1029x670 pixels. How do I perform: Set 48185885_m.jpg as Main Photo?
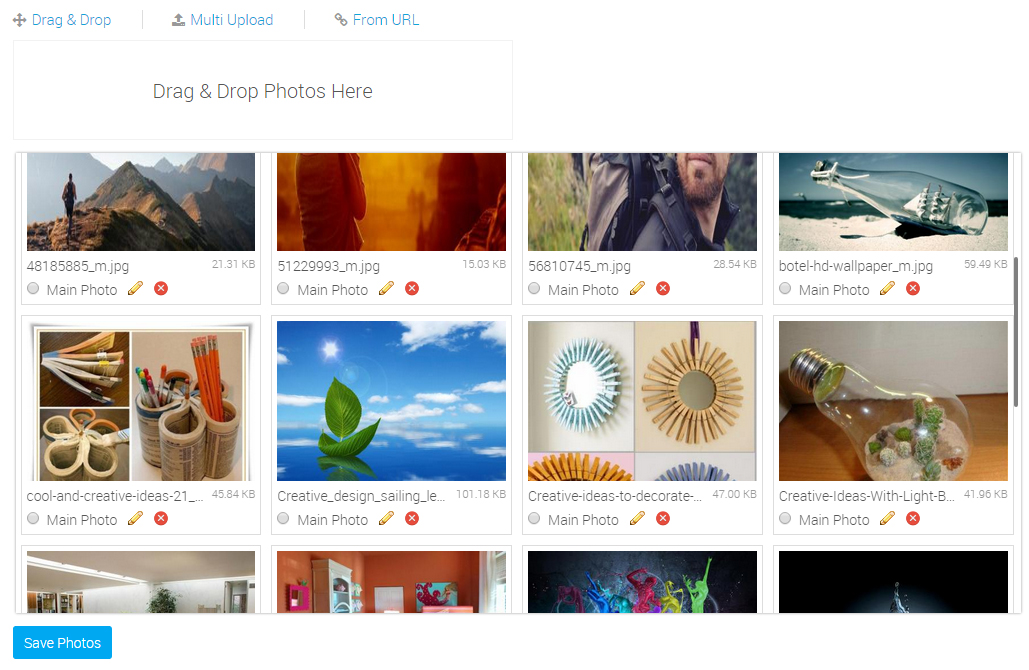coord(32,288)
